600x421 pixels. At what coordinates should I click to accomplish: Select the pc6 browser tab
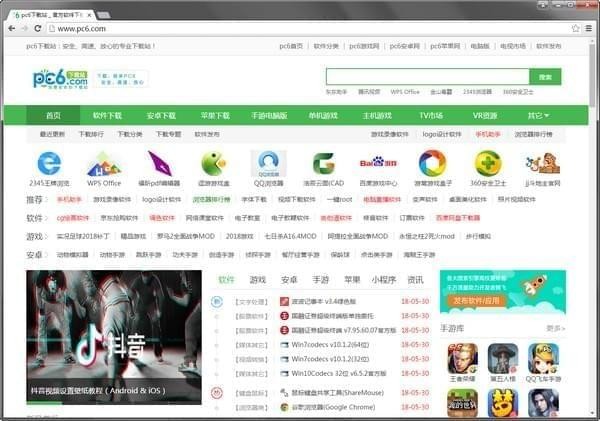(52, 15)
